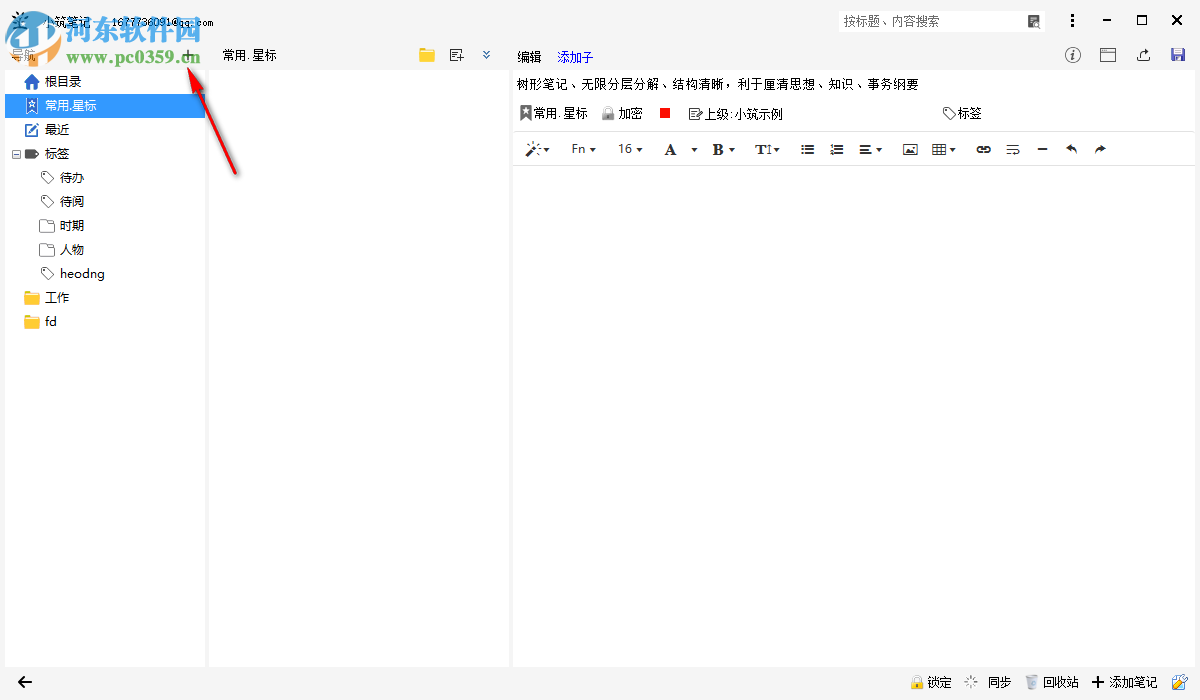
Task: Follow the 上级:小筑示例 parent link
Action: 735,113
